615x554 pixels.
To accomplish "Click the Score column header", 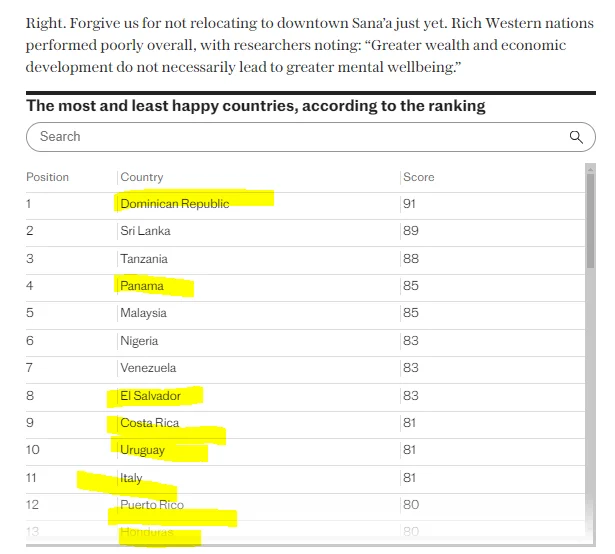I will click(x=418, y=177).
